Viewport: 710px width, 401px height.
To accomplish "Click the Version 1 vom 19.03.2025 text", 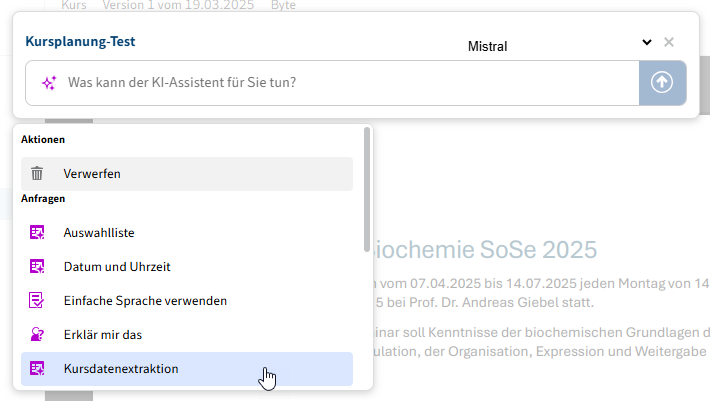I will click(178, 5).
